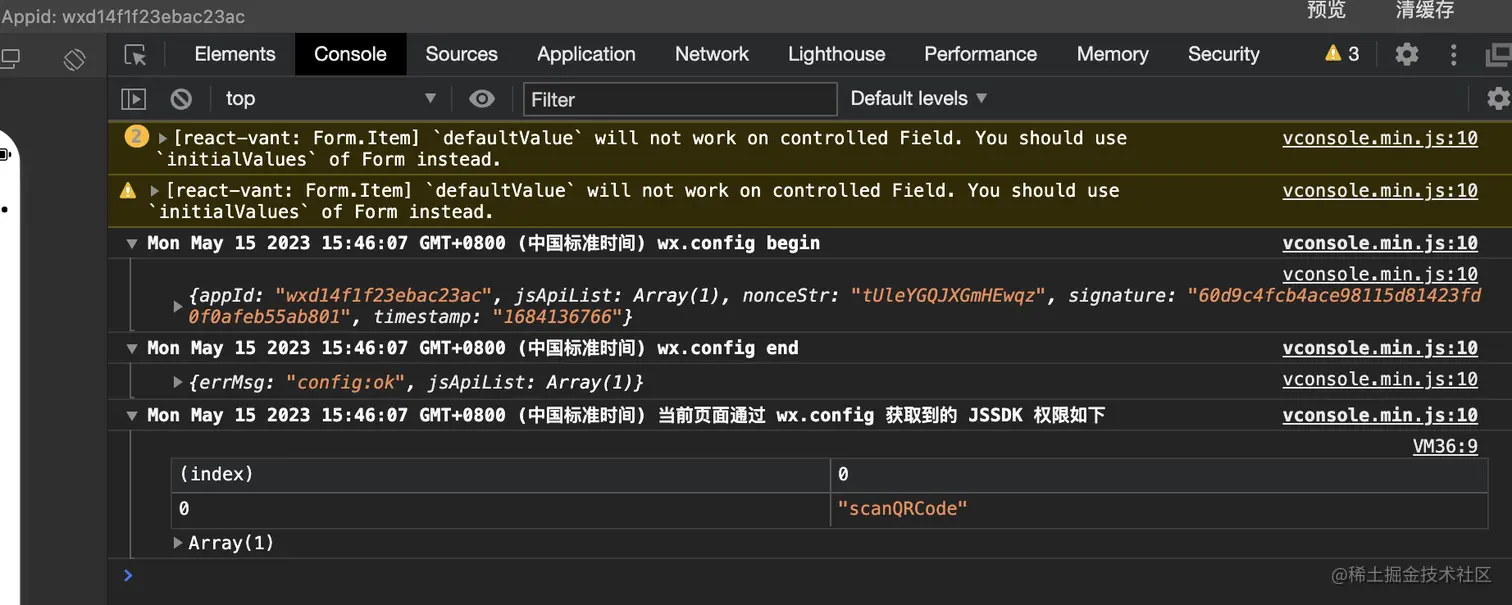Image resolution: width=1512 pixels, height=605 pixels.
Task: Click the screencast display icon on the left
Action: pos(12,58)
